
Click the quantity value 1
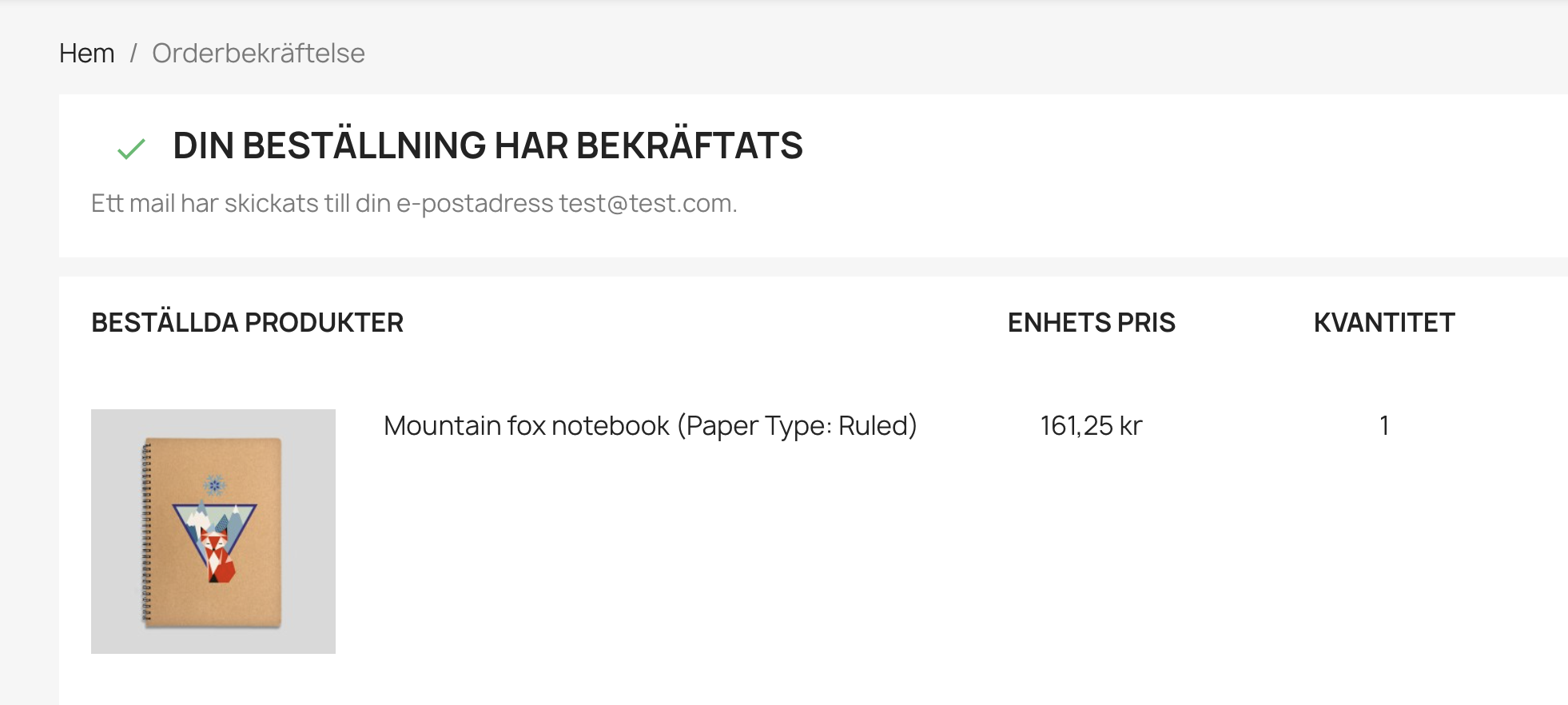tap(1384, 426)
